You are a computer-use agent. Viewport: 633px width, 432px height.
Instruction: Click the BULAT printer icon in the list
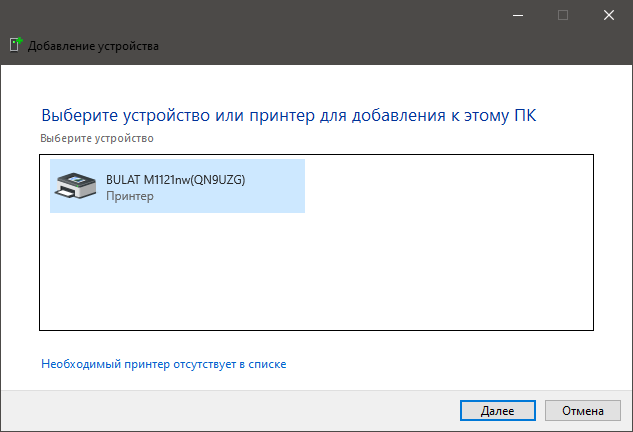[77, 187]
